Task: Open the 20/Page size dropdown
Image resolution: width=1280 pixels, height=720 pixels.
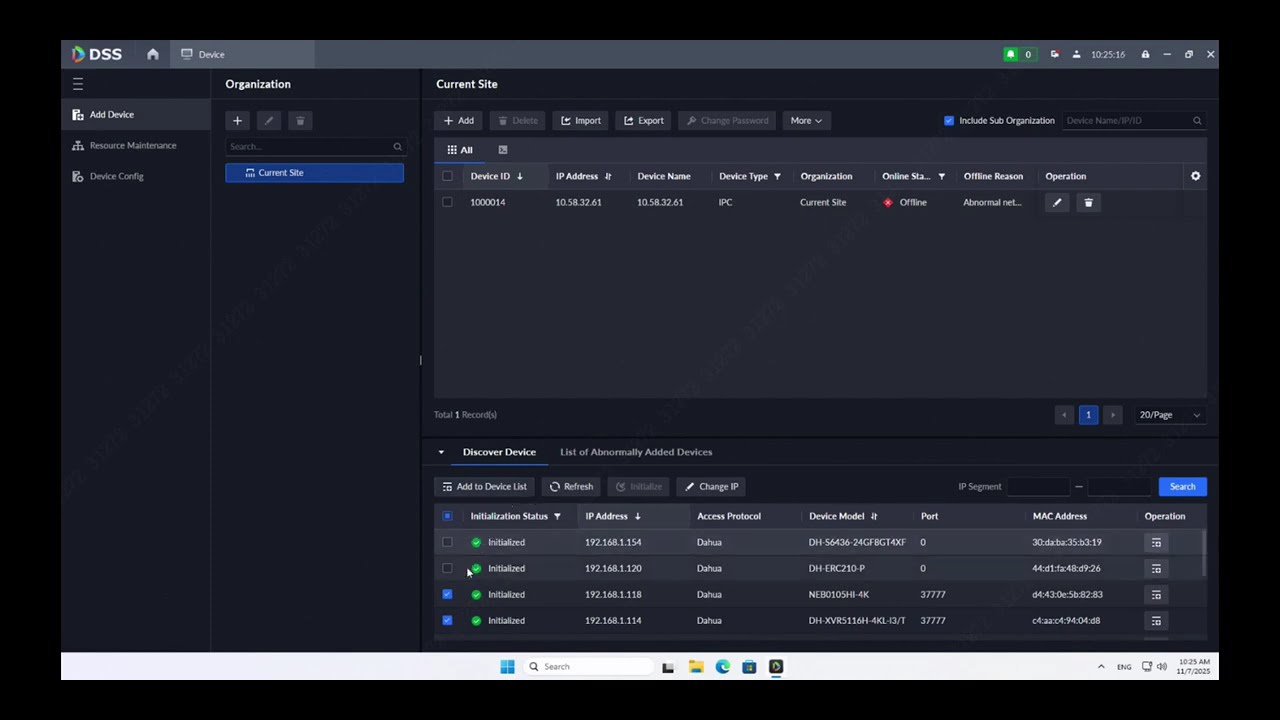Action: 1169,415
